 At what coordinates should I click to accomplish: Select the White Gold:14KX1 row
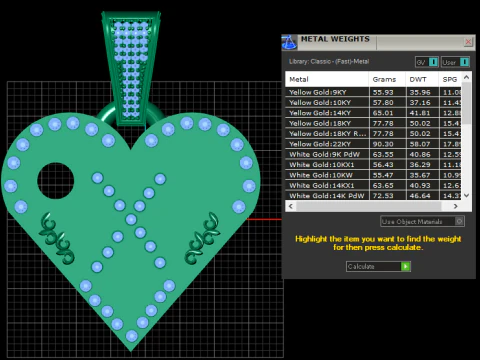tap(373, 185)
